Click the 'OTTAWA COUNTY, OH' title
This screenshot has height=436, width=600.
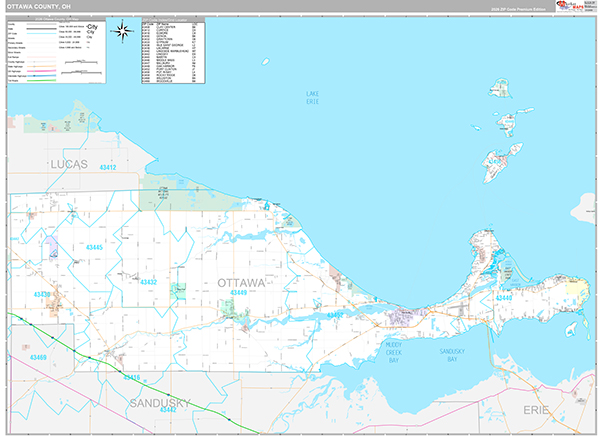[44, 8]
